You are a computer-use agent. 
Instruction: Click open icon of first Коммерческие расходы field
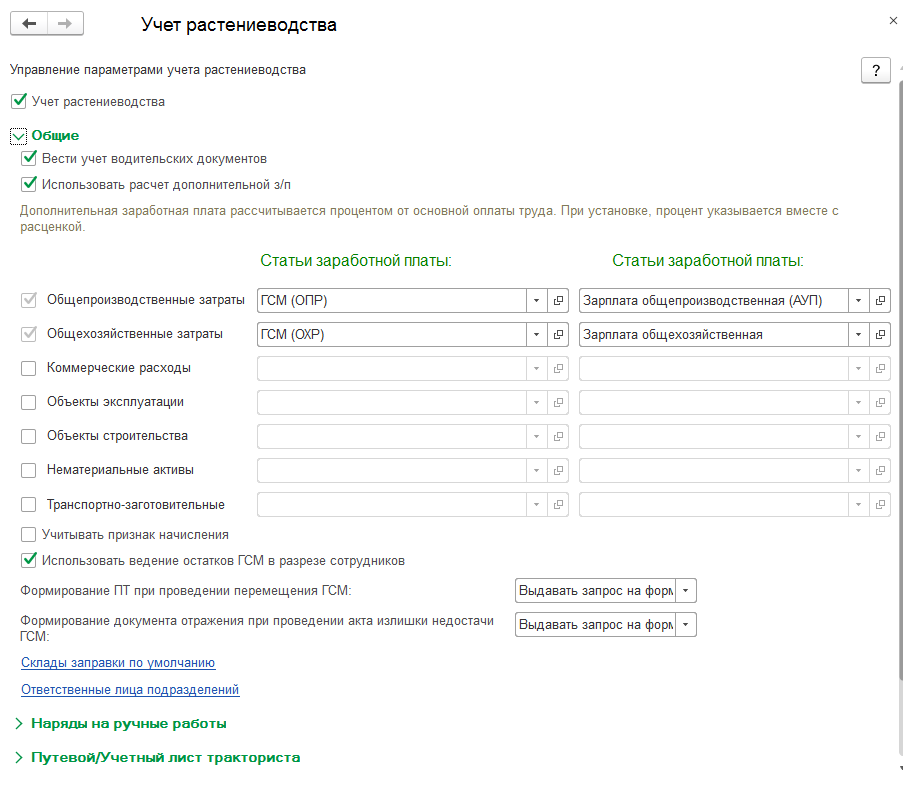point(558,368)
